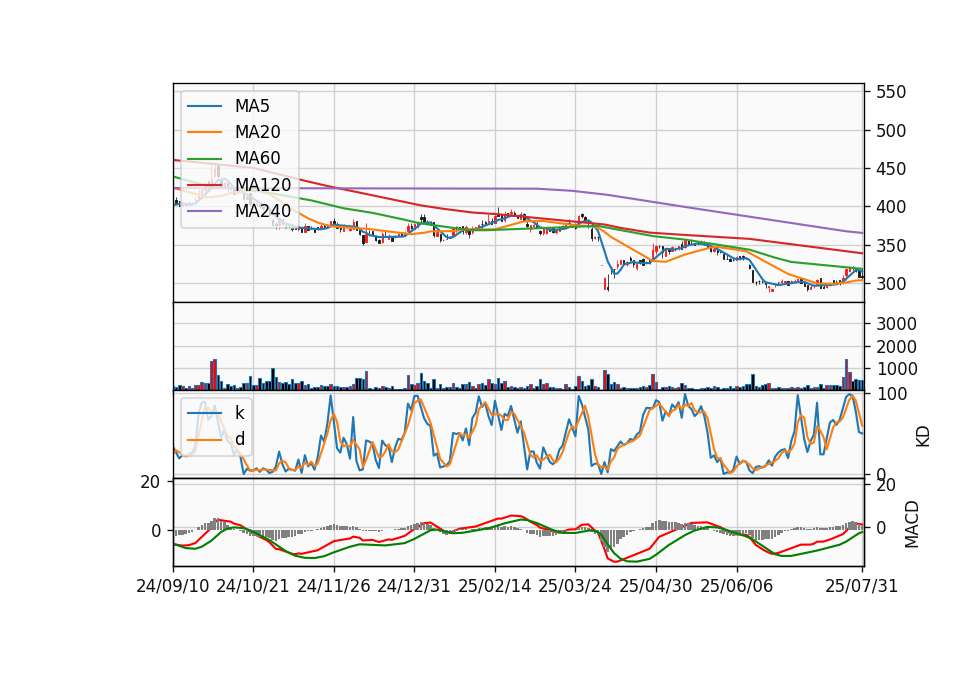The image size is (960, 690).
Task: Click the 25/07/31 date tick label
Action: [861, 586]
